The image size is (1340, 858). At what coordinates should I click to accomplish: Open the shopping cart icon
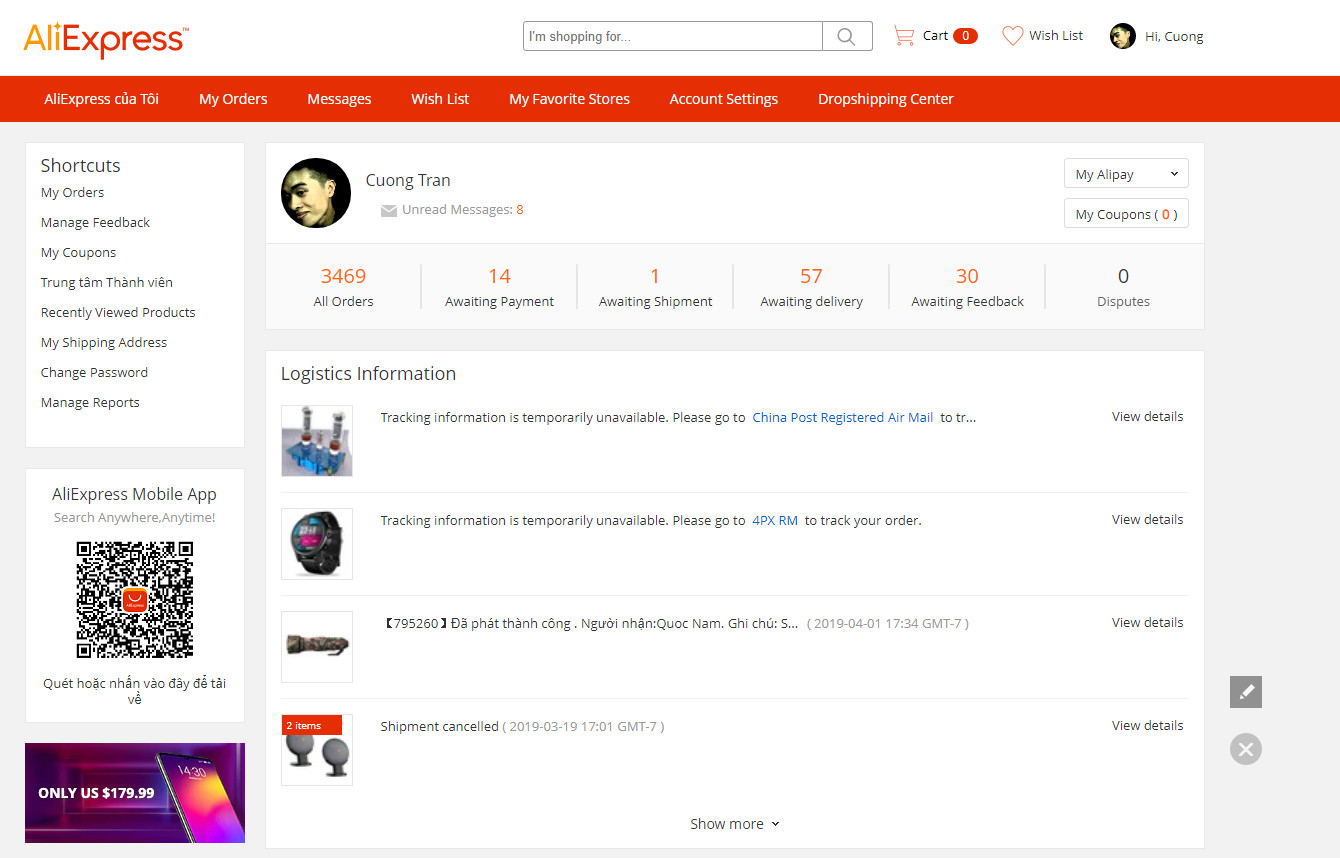pyautogui.click(x=904, y=36)
